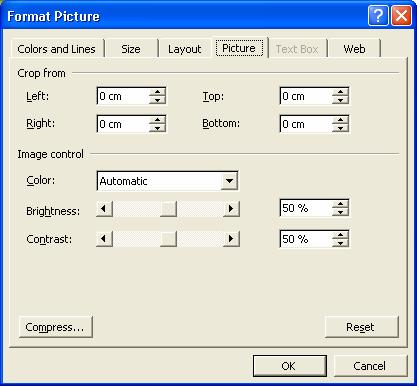Viewport: 417px width, 386px height.
Task: Decrease the Right crop value with down arrow
Action: click(x=157, y=128)
